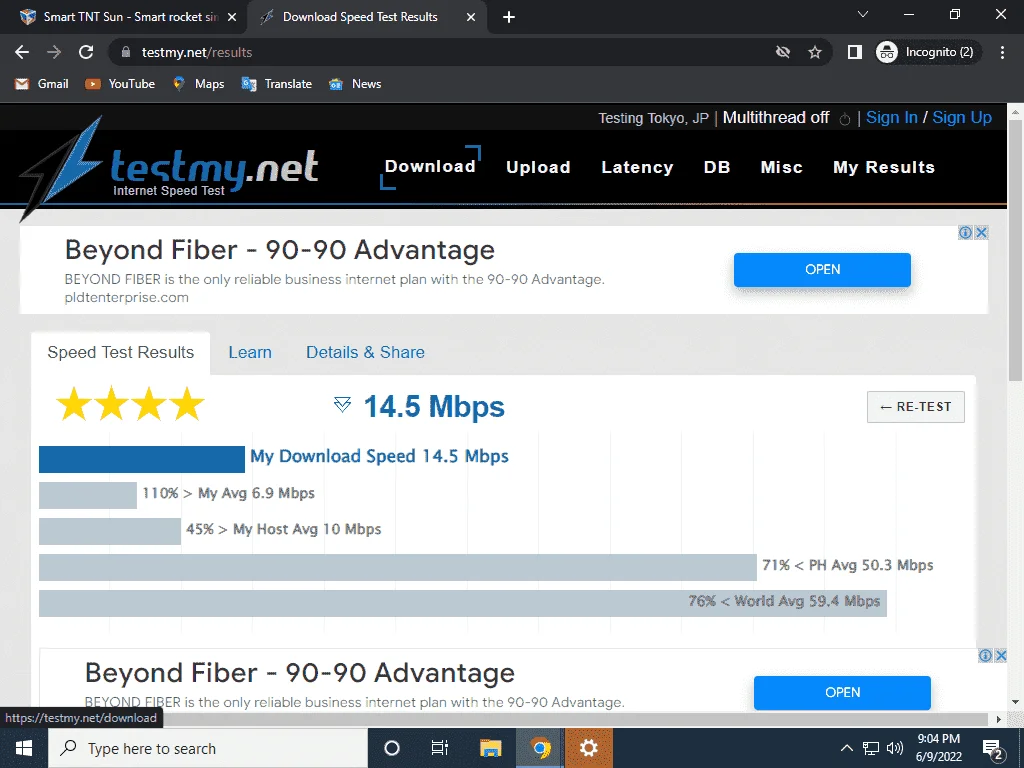Select the Speed Test Results tab
Image resolution: width=1024 pixels, height=768 pixels.
coord(121,353)
